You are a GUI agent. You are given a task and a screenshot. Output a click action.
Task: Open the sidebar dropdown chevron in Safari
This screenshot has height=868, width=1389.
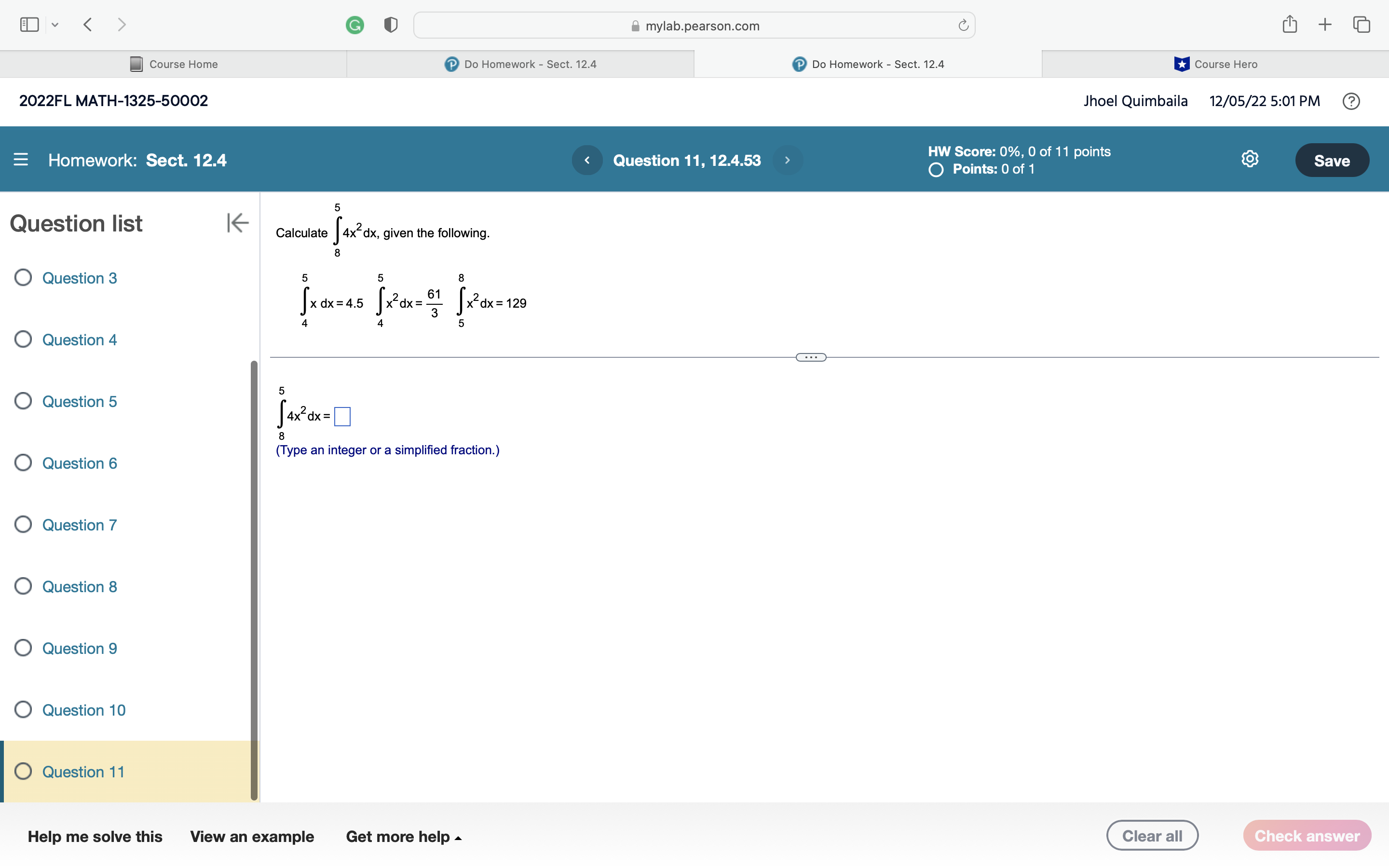point(55,25)
